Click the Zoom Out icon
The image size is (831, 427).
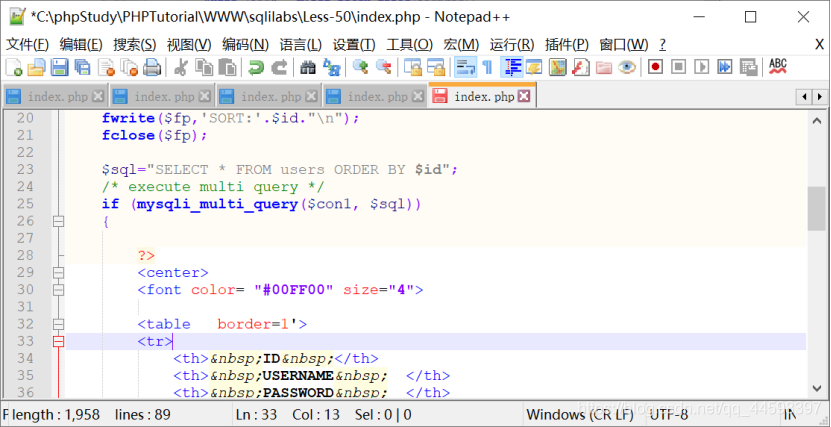pos(383,67)
